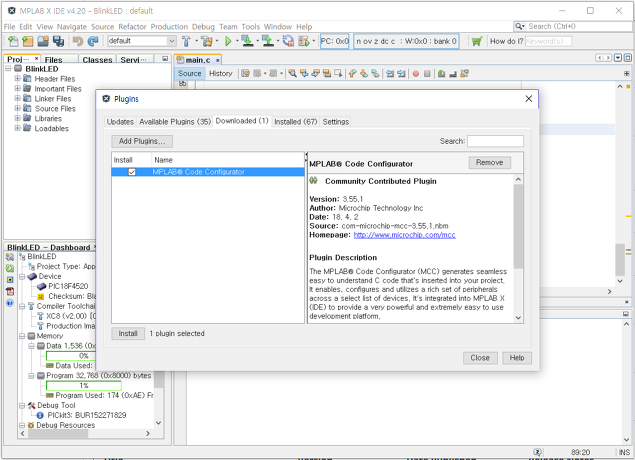This screenshot has width=635, height=460.
Task: Open the microchip.com/mcc homepage link
Action: click(404, 235)
